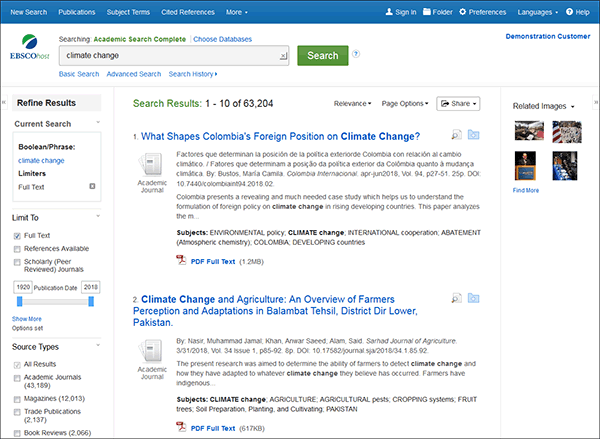This screenshot has height=439, width=600.
Task: Enable the References Available checkbox
Action: point(18,248)
